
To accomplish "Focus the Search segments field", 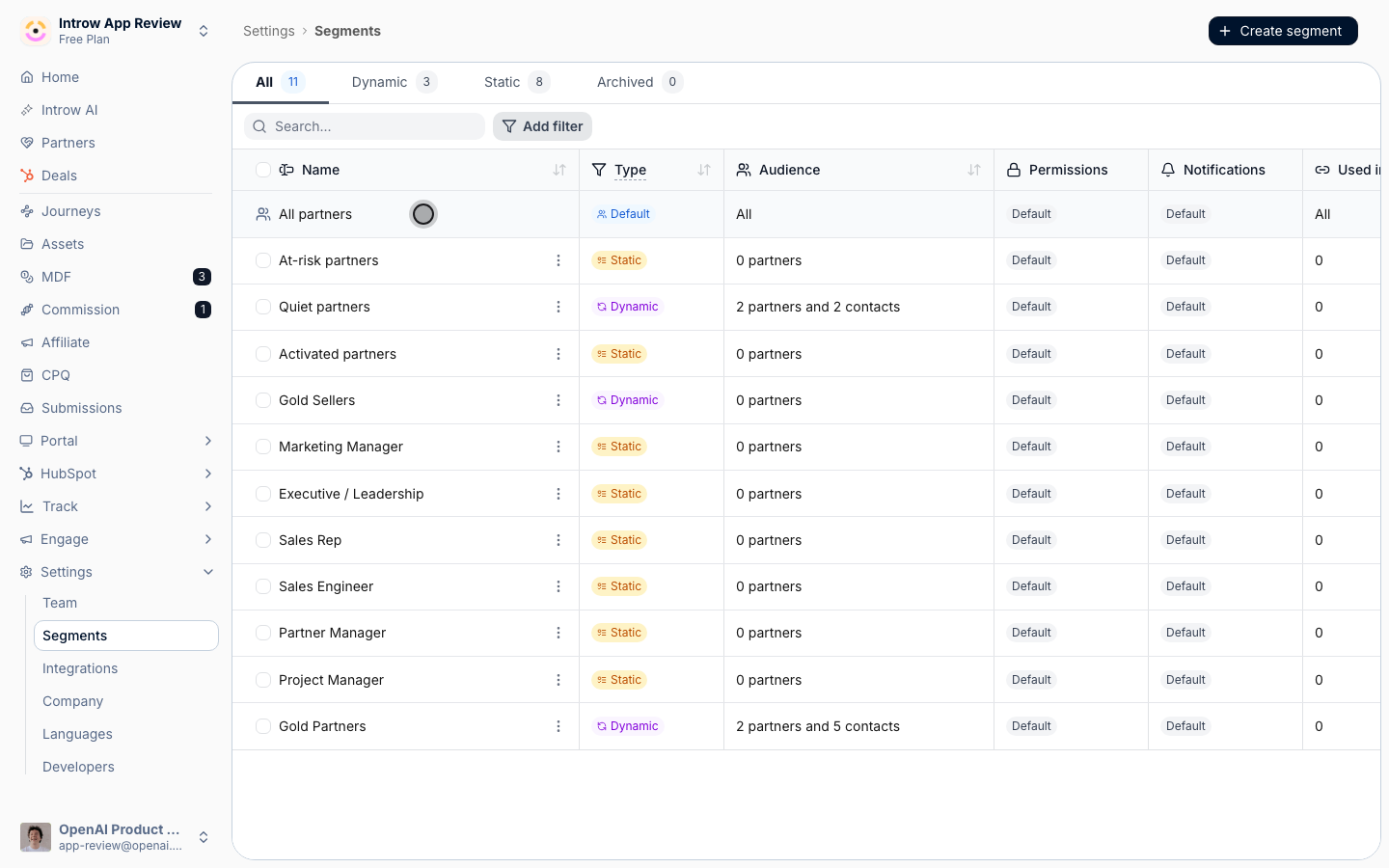I will tap(365, 126).
